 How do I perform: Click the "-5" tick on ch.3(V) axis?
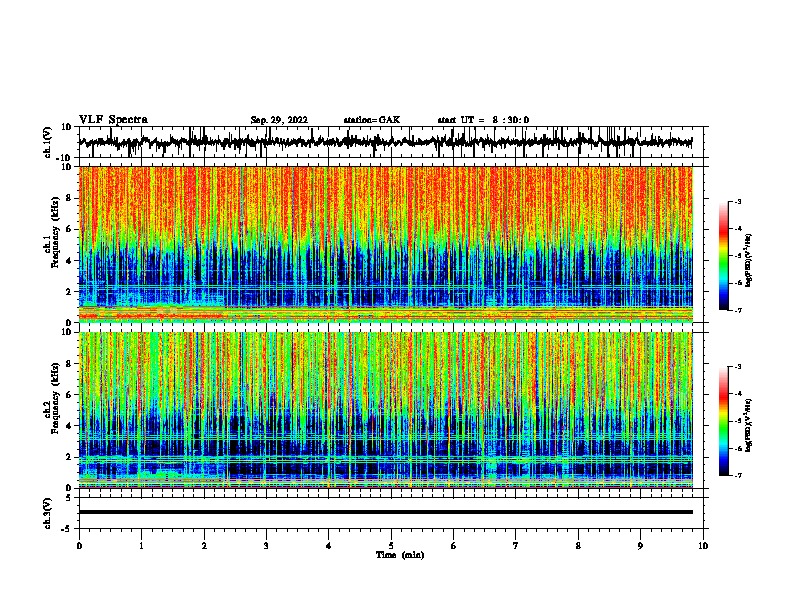[67, 529]
